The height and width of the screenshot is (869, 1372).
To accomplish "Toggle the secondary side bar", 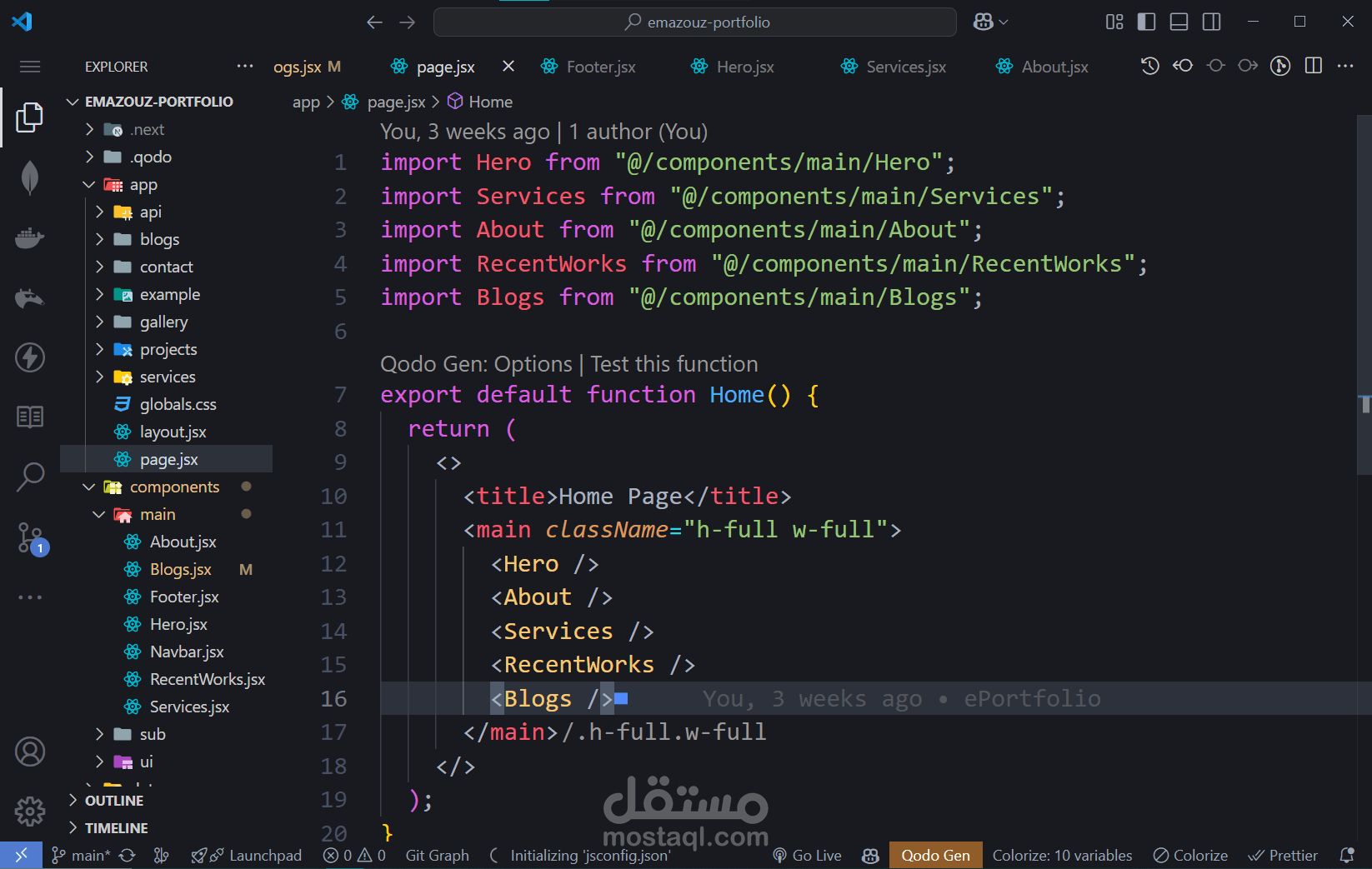I will 1211,22.
